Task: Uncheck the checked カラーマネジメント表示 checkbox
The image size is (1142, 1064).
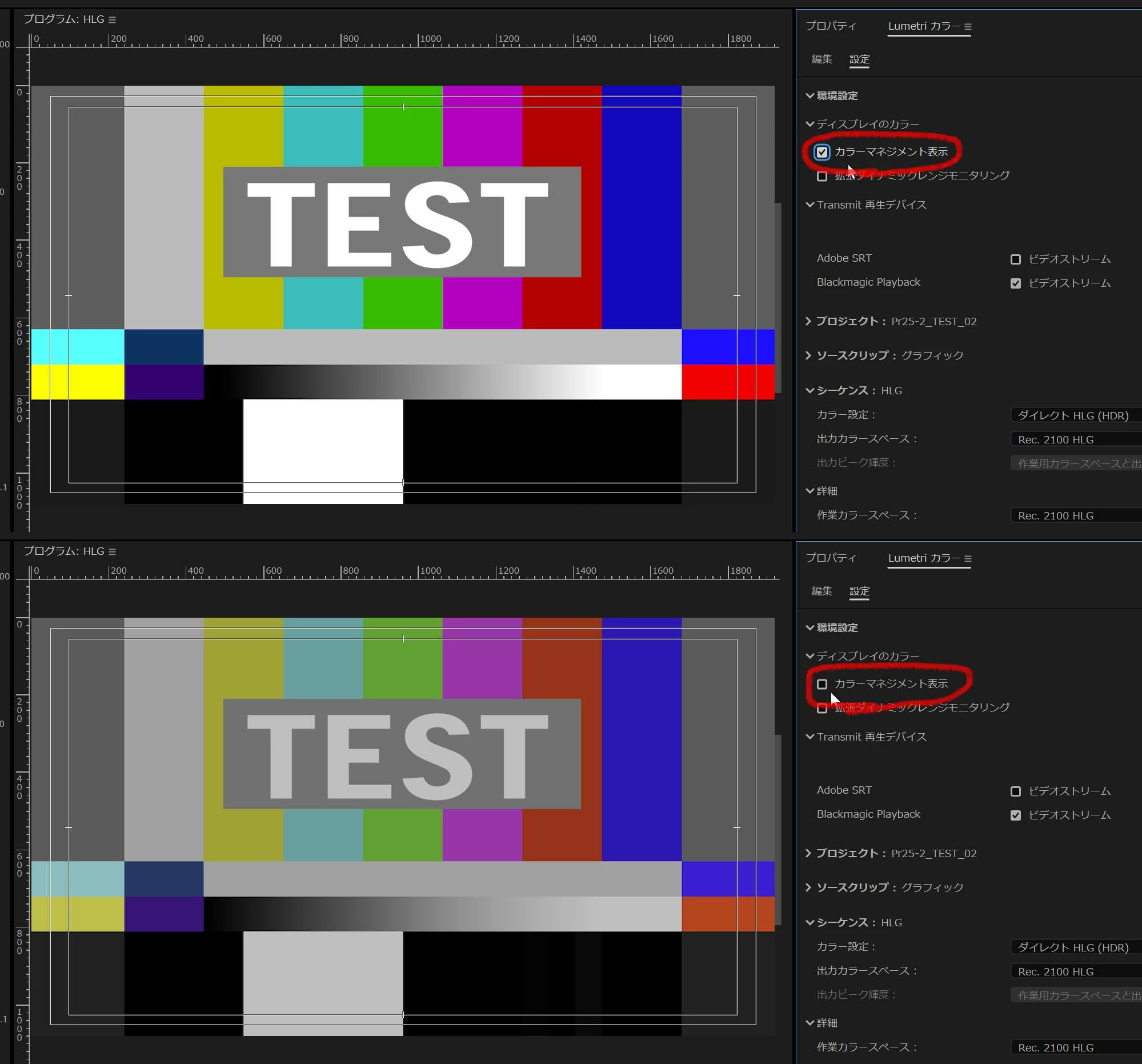Action: tap(822, 152)
